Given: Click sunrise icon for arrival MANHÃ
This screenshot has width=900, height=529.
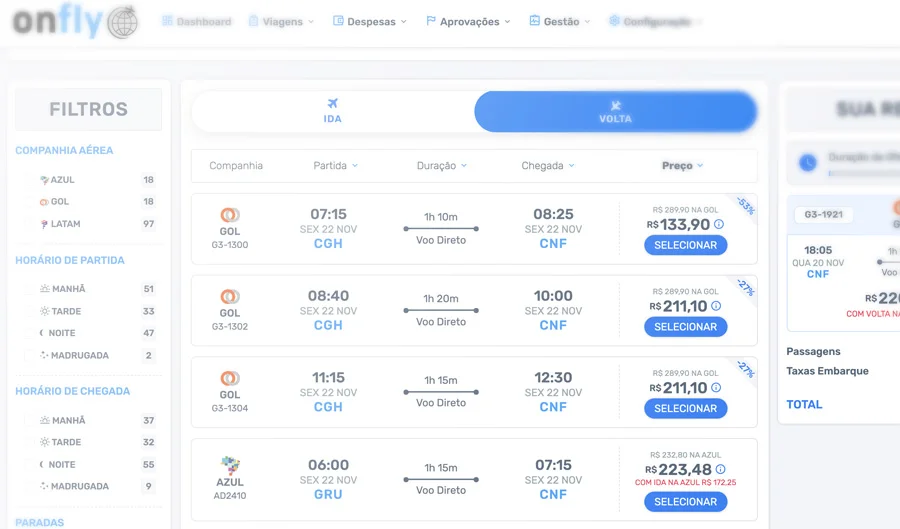Looking at the screenshot, I should pos(44,420).
